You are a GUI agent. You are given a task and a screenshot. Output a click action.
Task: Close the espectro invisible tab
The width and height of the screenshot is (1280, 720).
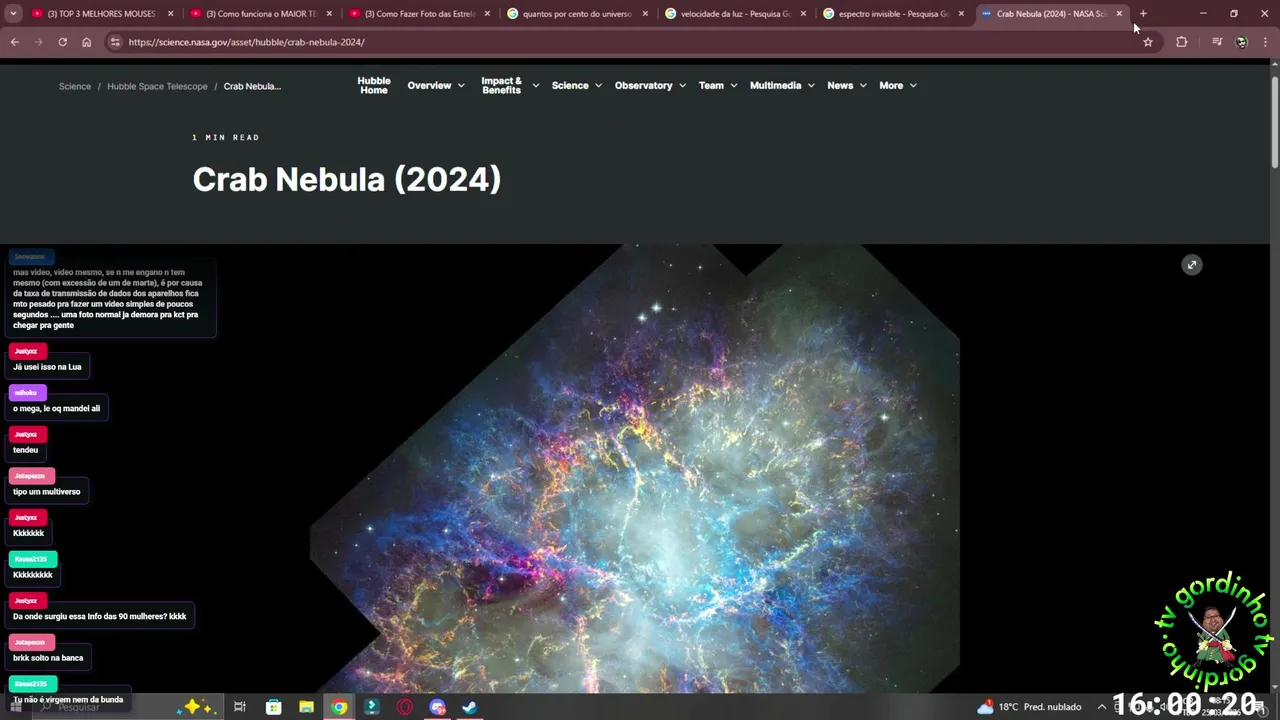tap(961, 14)
